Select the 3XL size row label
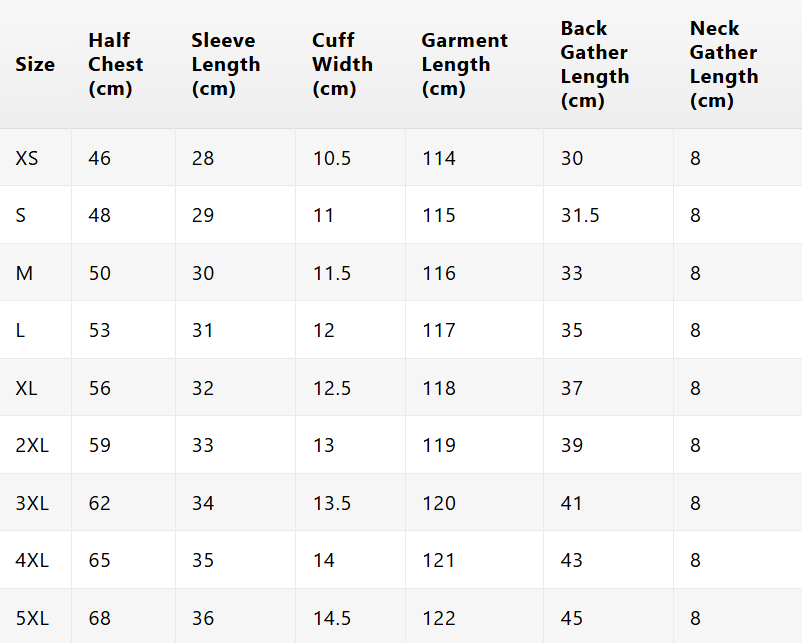802x643 pixels. pos(32,503)
